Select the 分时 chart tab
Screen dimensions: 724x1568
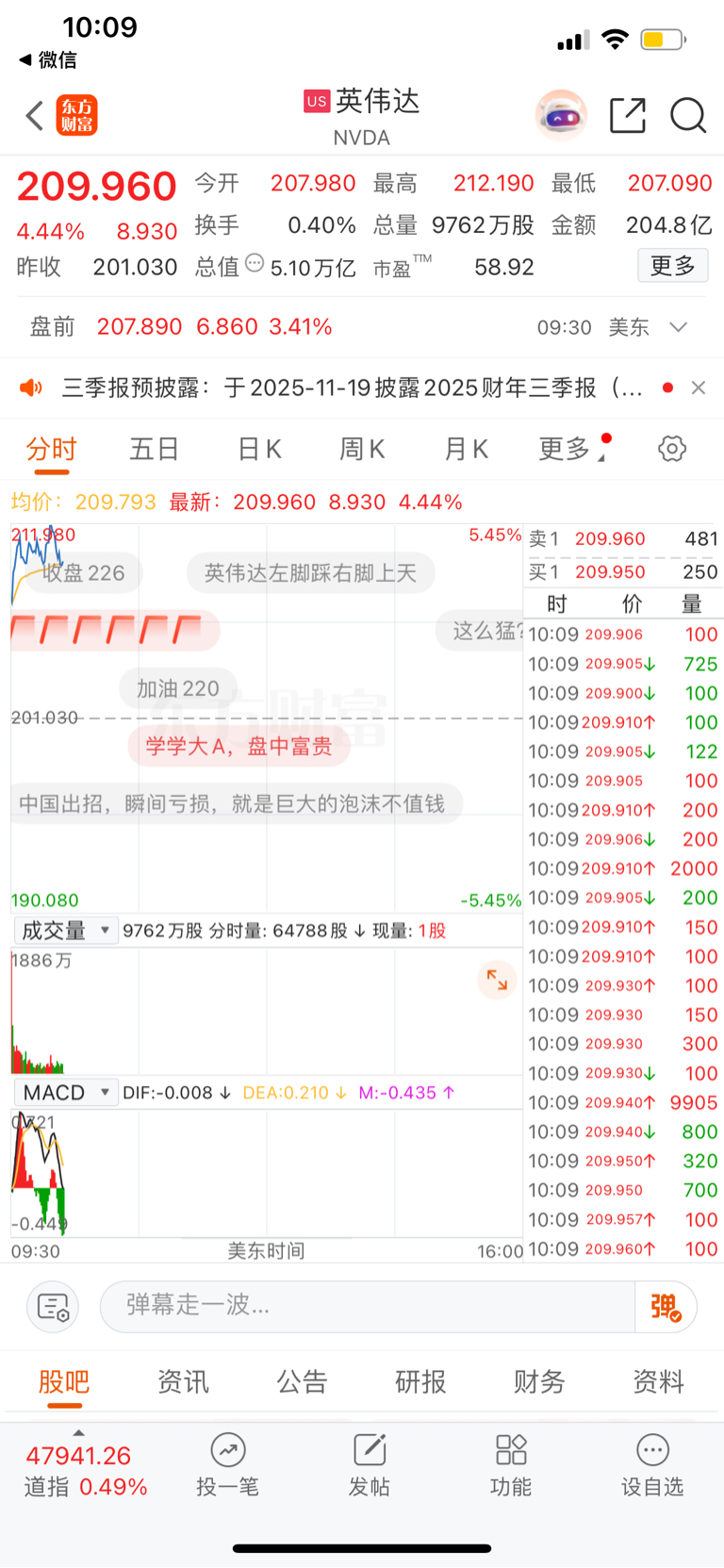coord(51,449)
